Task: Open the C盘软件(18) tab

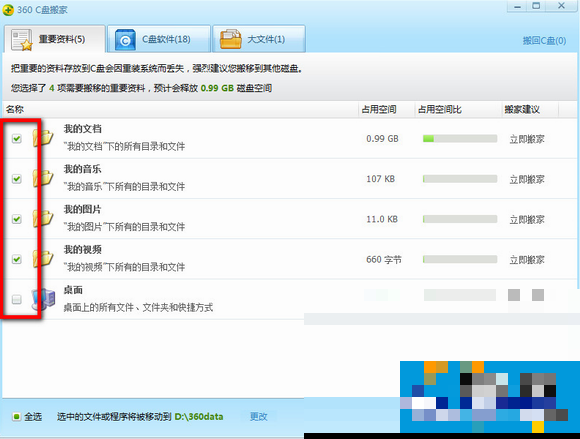Action: [x=159, y=39]
